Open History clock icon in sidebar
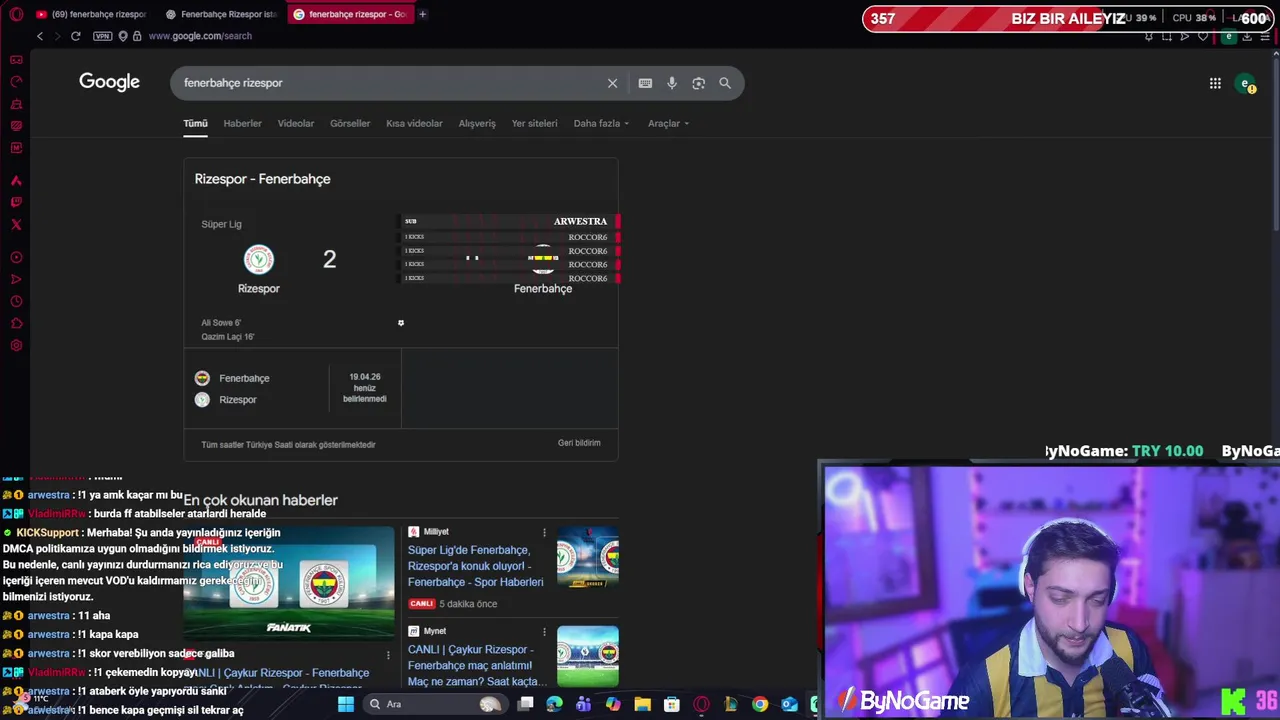Viewport: 1280px width, 720px height. tap(16, 301)
